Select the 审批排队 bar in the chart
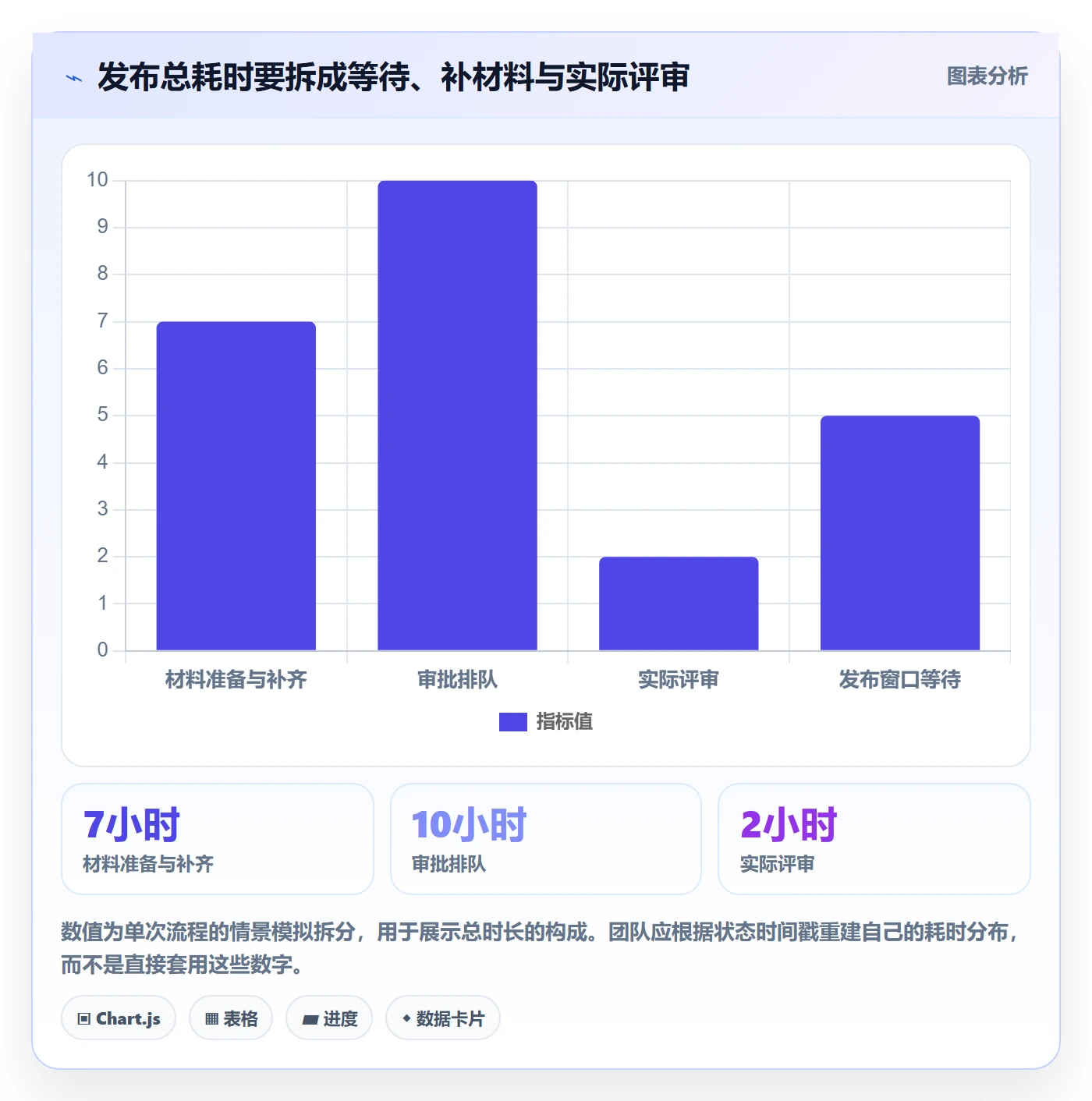 tap(458, 416)
